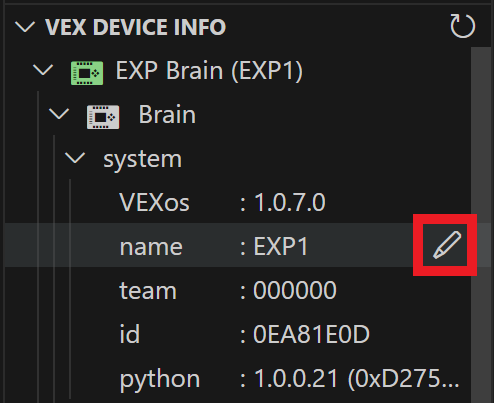Select the team 000000 row
The height and width of the screenshot is (403, 494).
pyautogui.click(x=238, y=290)
